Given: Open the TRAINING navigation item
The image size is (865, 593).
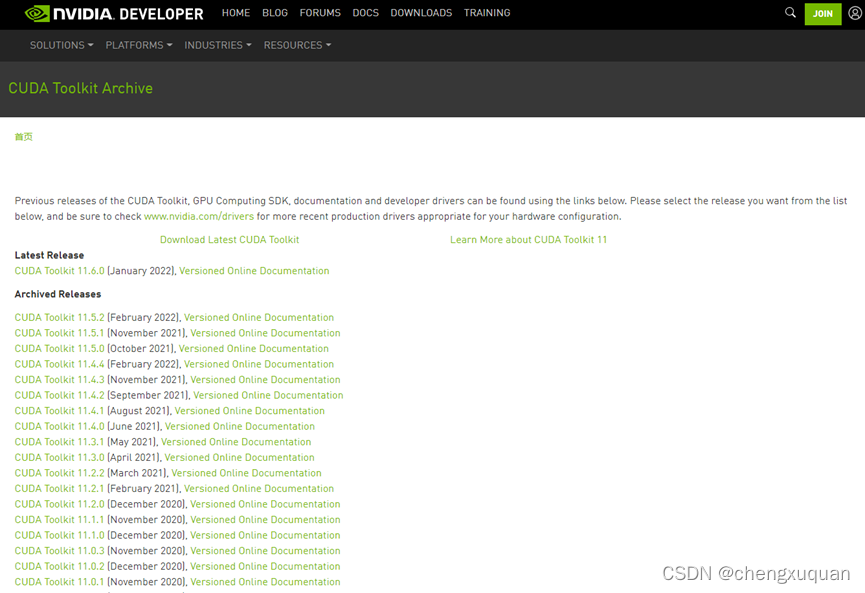Looking at the screenshot, I should click(487, 13).
